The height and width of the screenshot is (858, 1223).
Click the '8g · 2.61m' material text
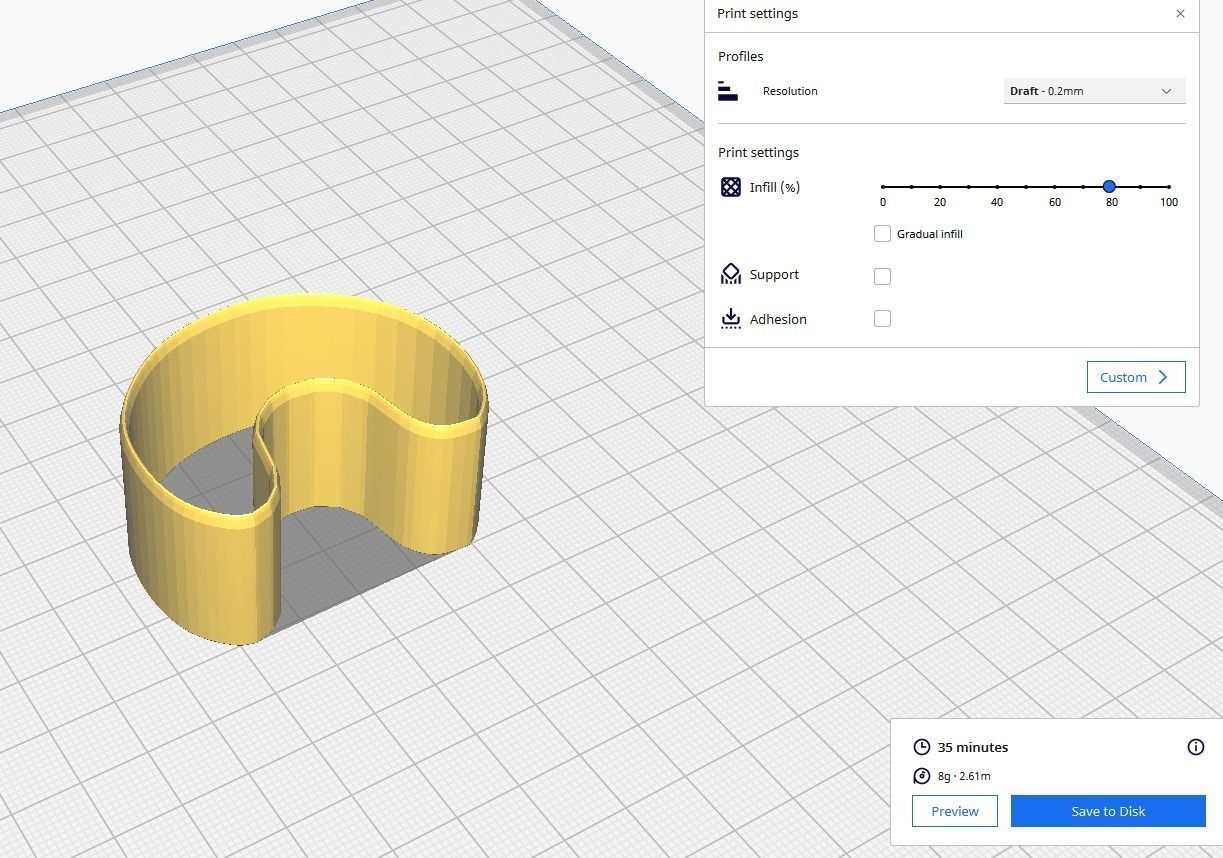[964, 776]
